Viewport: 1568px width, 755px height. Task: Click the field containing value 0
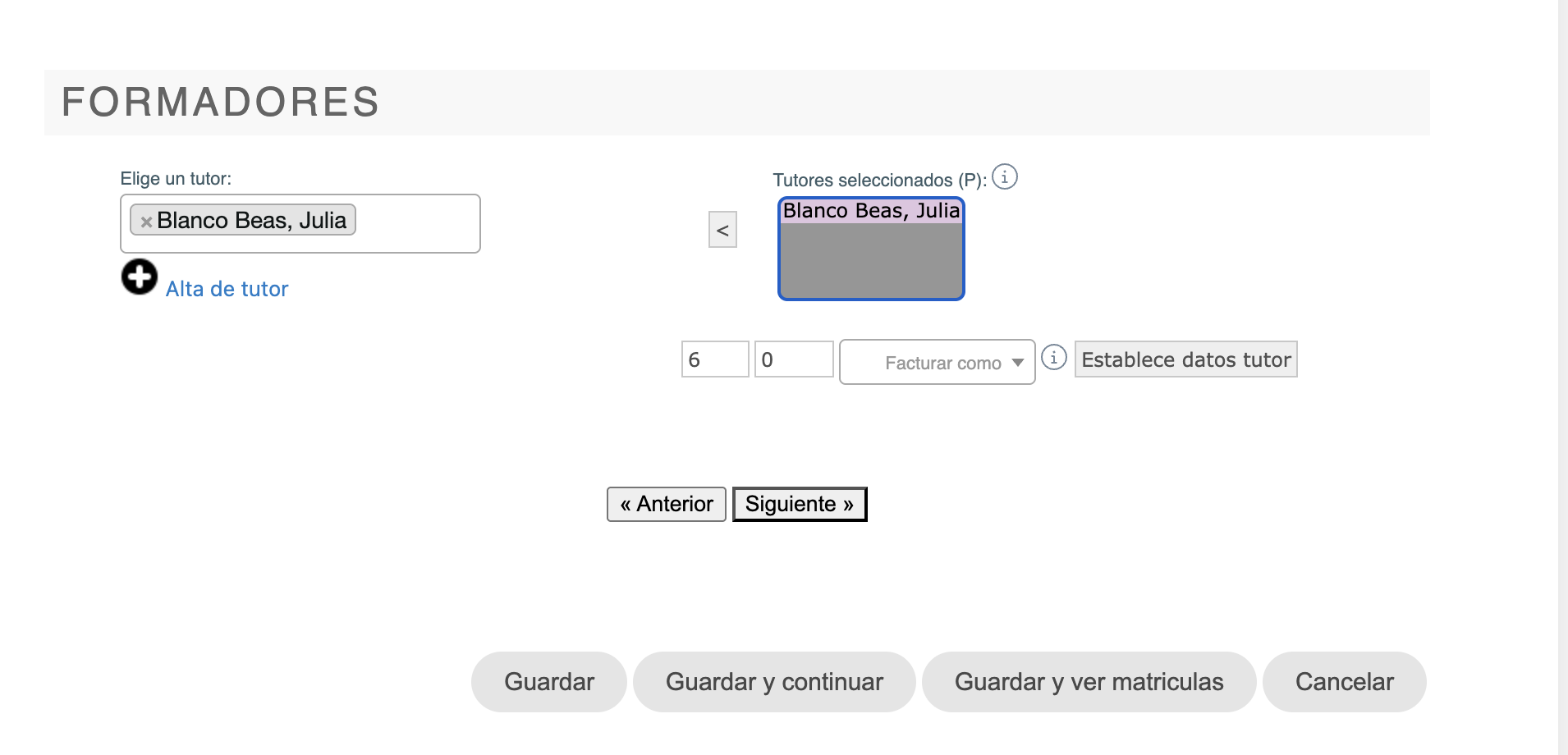click(x=794, y=359)
